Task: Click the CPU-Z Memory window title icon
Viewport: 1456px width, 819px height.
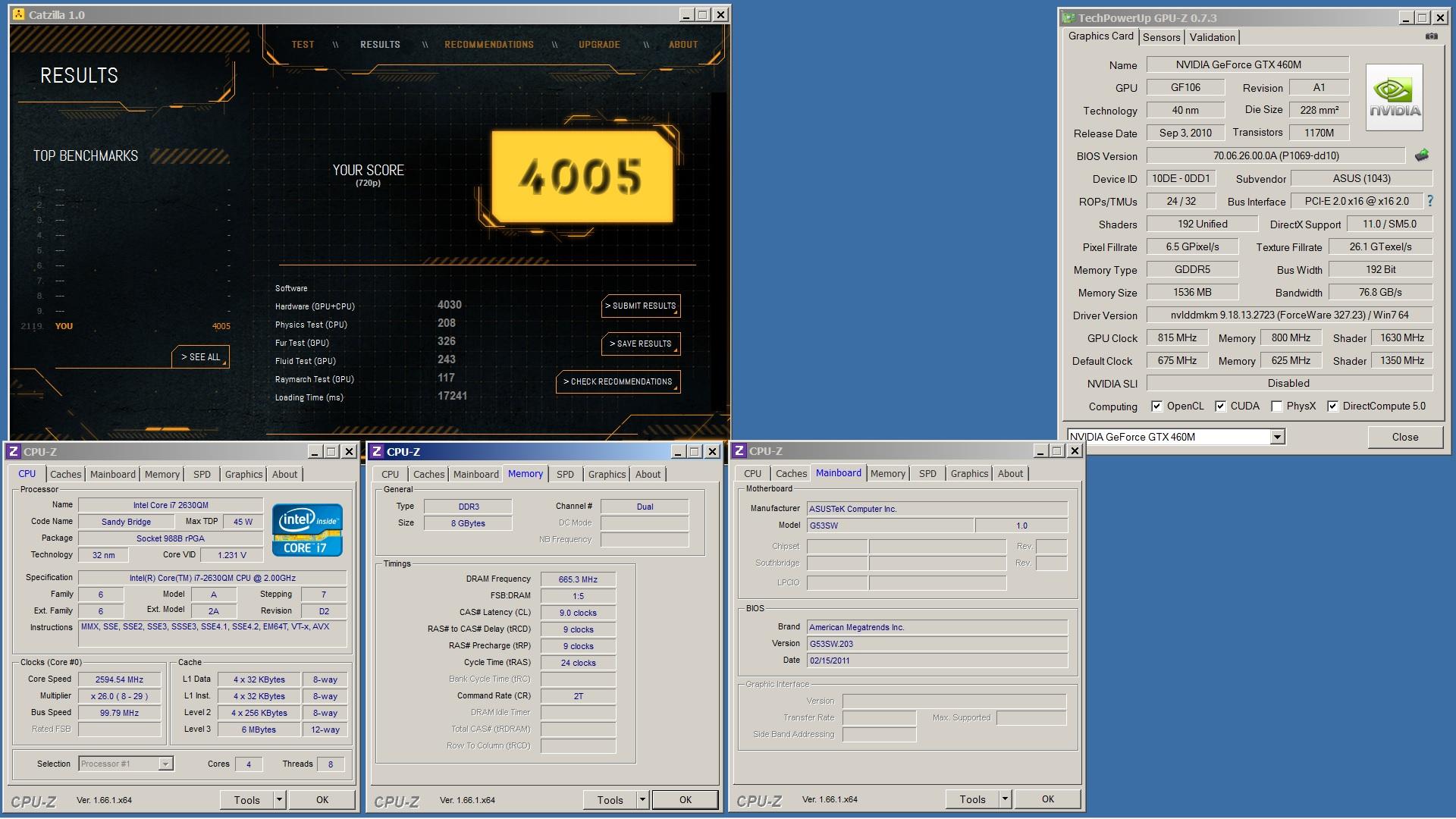Action: point(377,451)
